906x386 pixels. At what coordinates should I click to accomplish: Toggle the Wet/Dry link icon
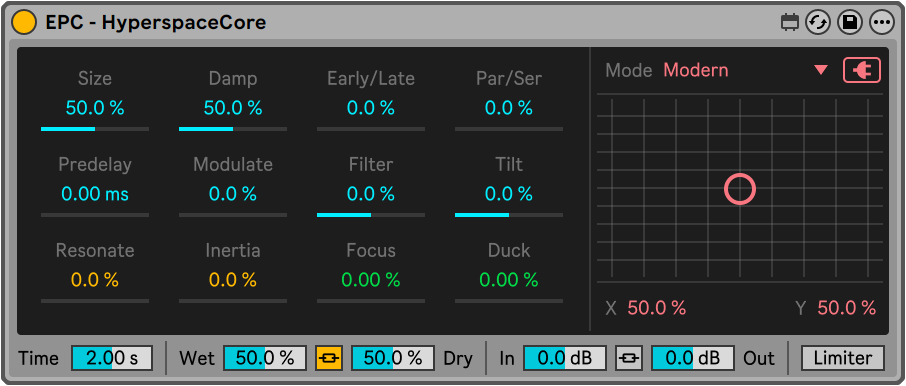pyautogui.click(x=329, y=358)
